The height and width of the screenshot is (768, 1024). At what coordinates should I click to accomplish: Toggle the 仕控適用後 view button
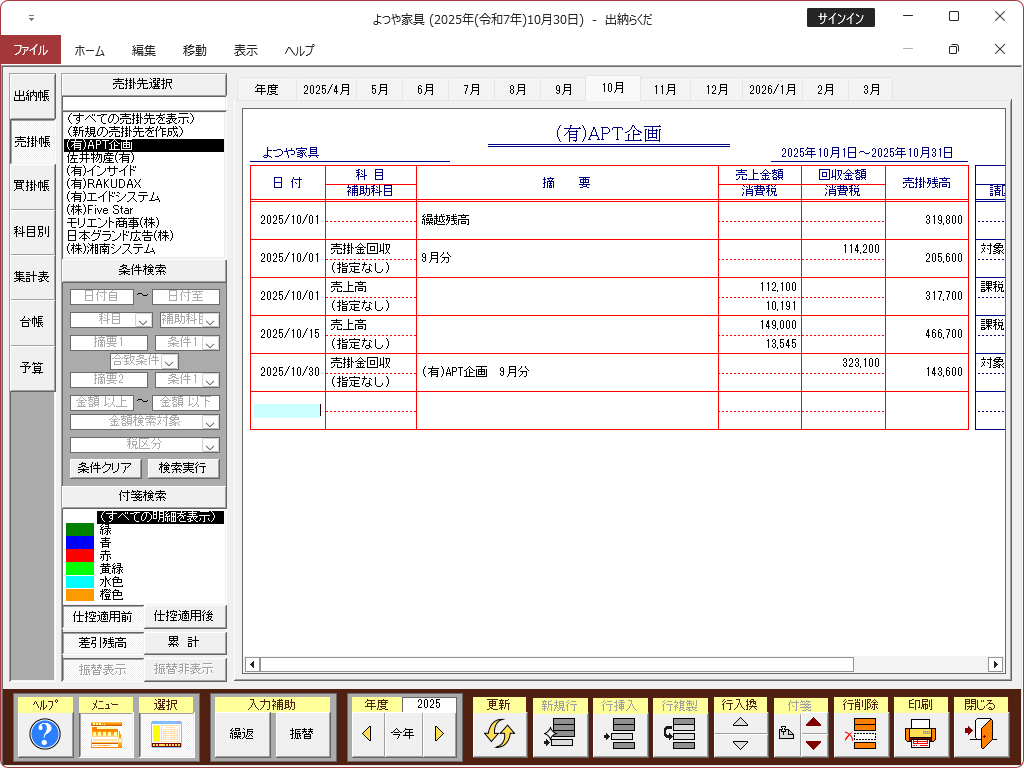coord(185,616)
